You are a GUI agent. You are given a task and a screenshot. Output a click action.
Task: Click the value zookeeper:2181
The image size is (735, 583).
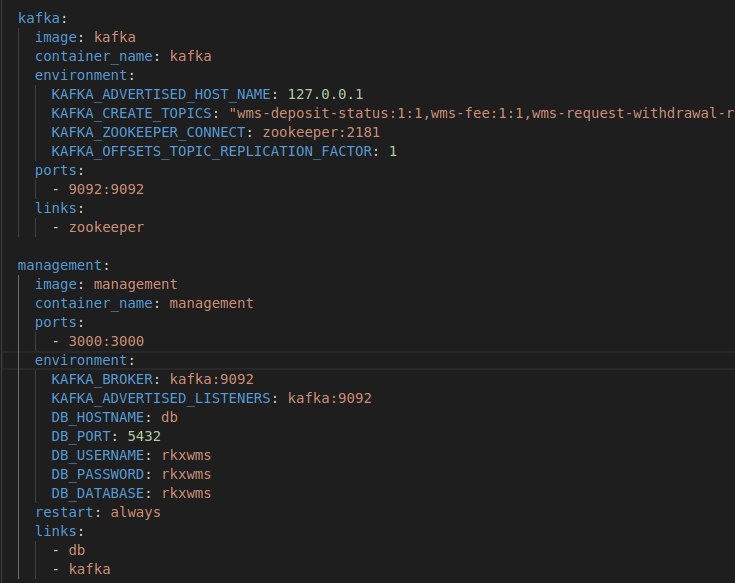[321, 132]
